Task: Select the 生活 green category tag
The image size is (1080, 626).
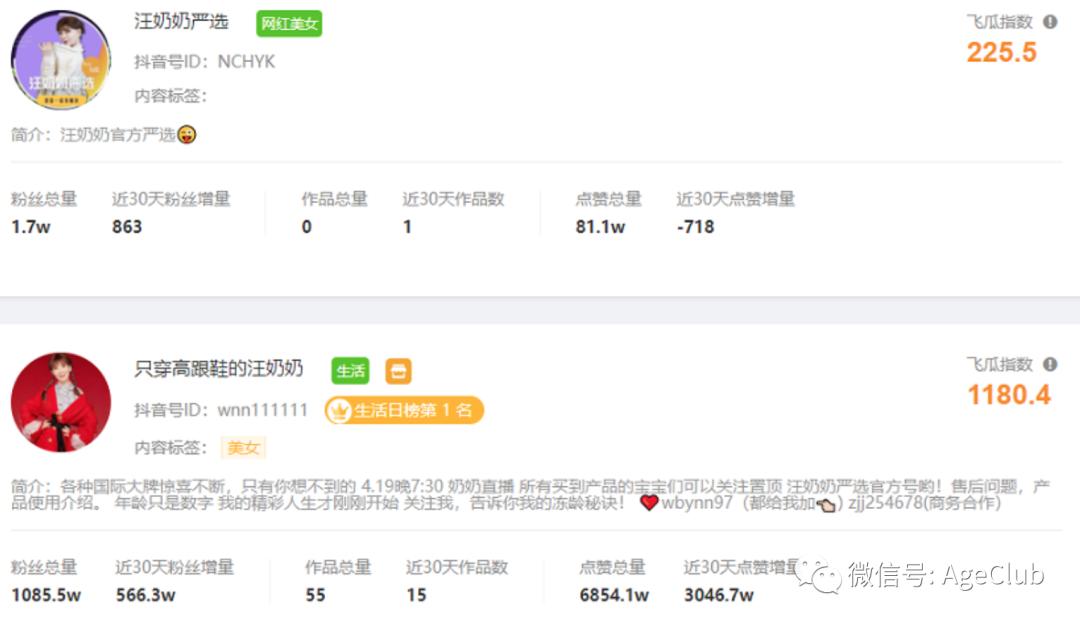Action: click(350, 371)
